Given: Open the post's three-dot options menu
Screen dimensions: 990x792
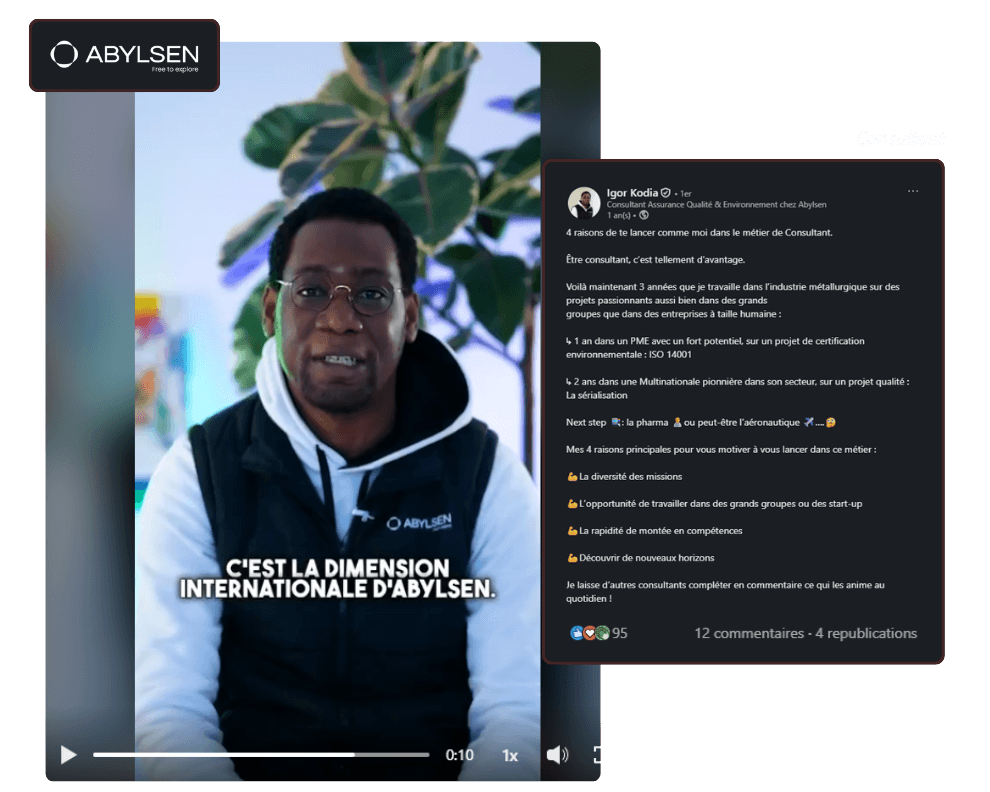Looking at the screenshot, I should point(912,191).
